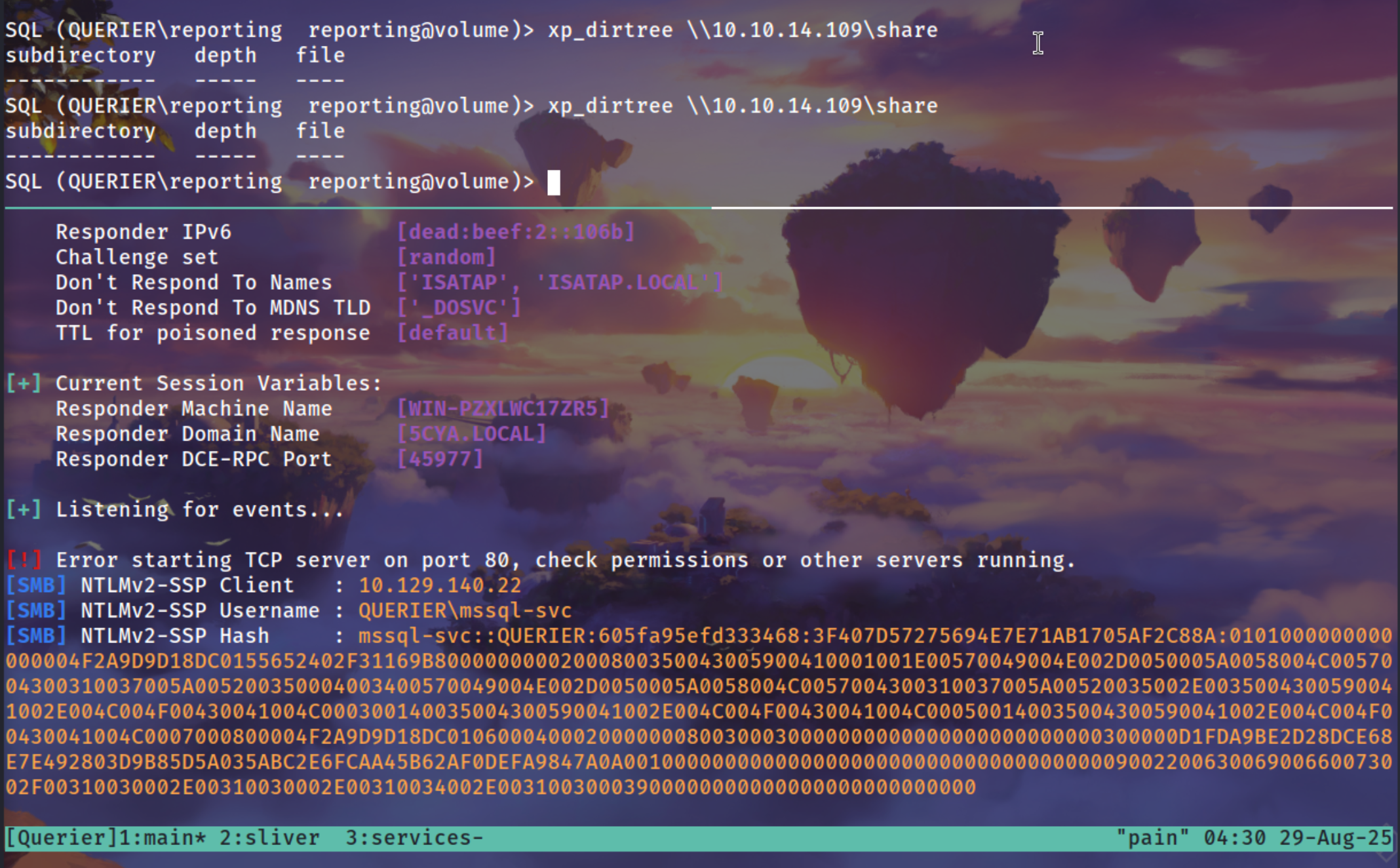Click the first xp_dirtree command line
Viewport: 1400px width, 868px height.
(x=742, y=30)
